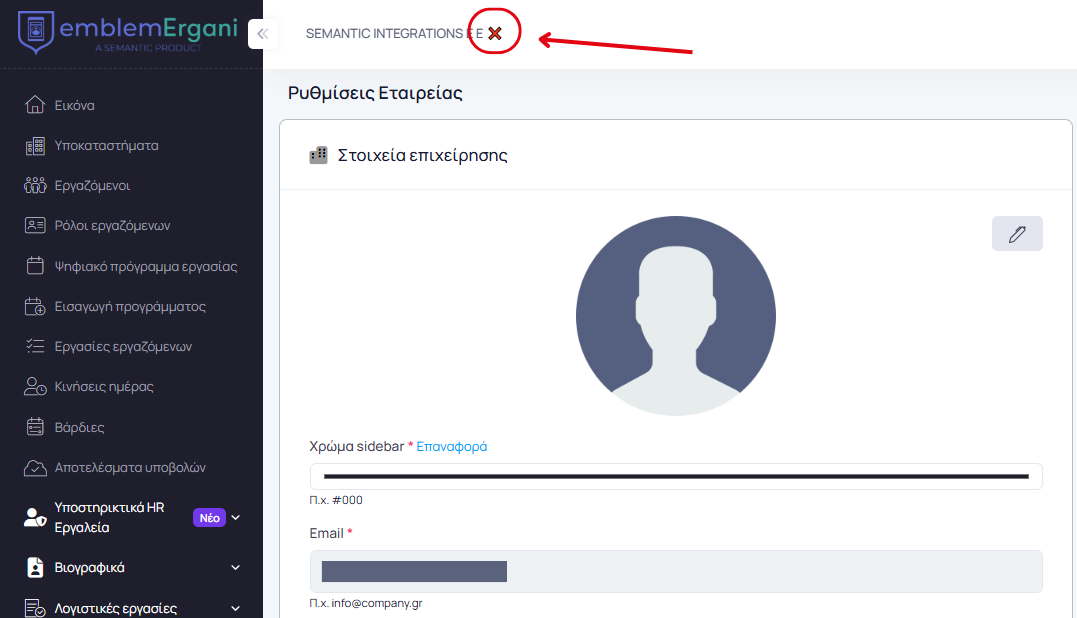Collapse the sidebar with double-chevron button
The image size is (1077, 618).
262,34
